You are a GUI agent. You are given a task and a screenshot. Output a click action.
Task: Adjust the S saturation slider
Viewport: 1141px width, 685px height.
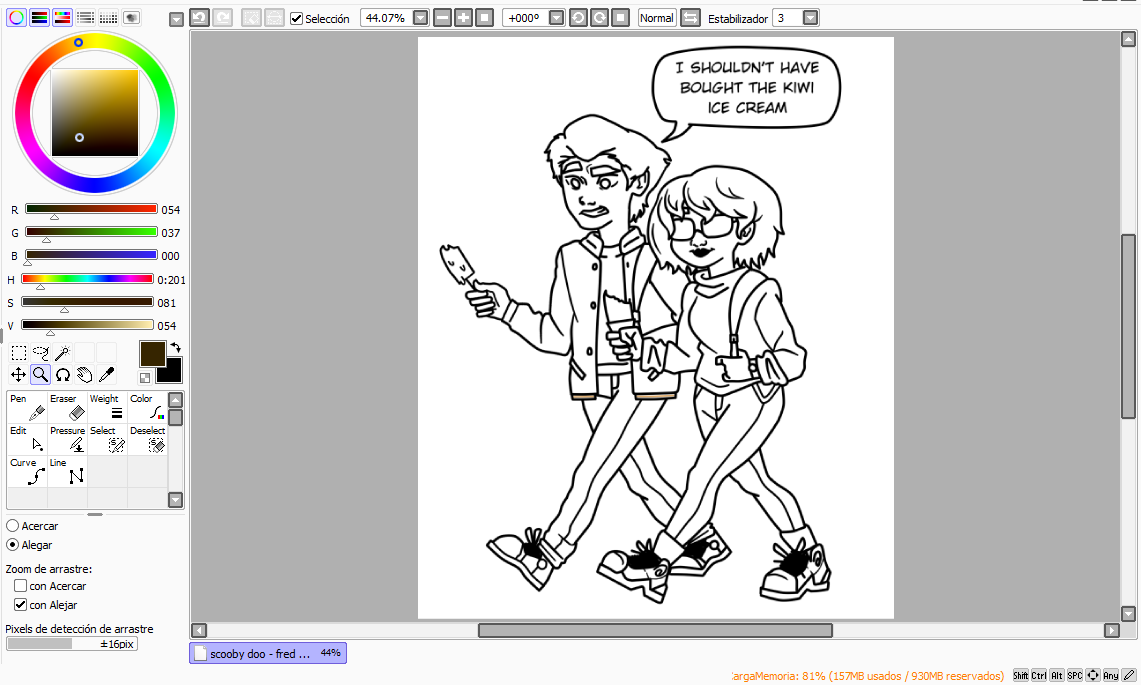coord(87,302)
